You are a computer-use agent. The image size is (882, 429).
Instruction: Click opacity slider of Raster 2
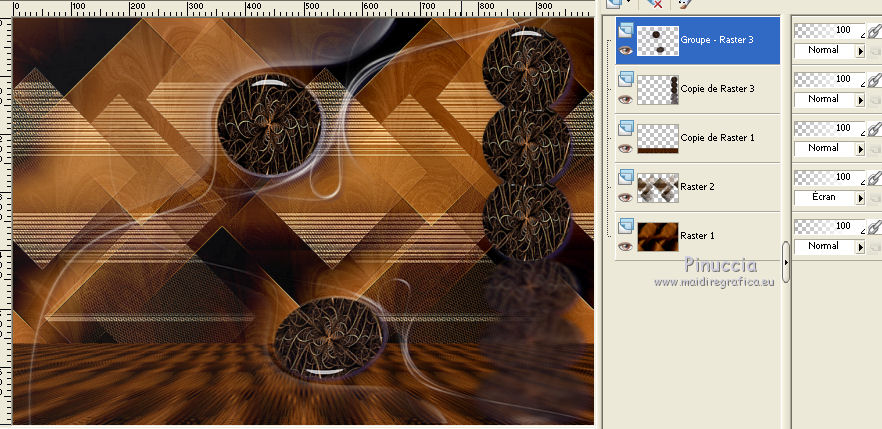tap(830, 178)
